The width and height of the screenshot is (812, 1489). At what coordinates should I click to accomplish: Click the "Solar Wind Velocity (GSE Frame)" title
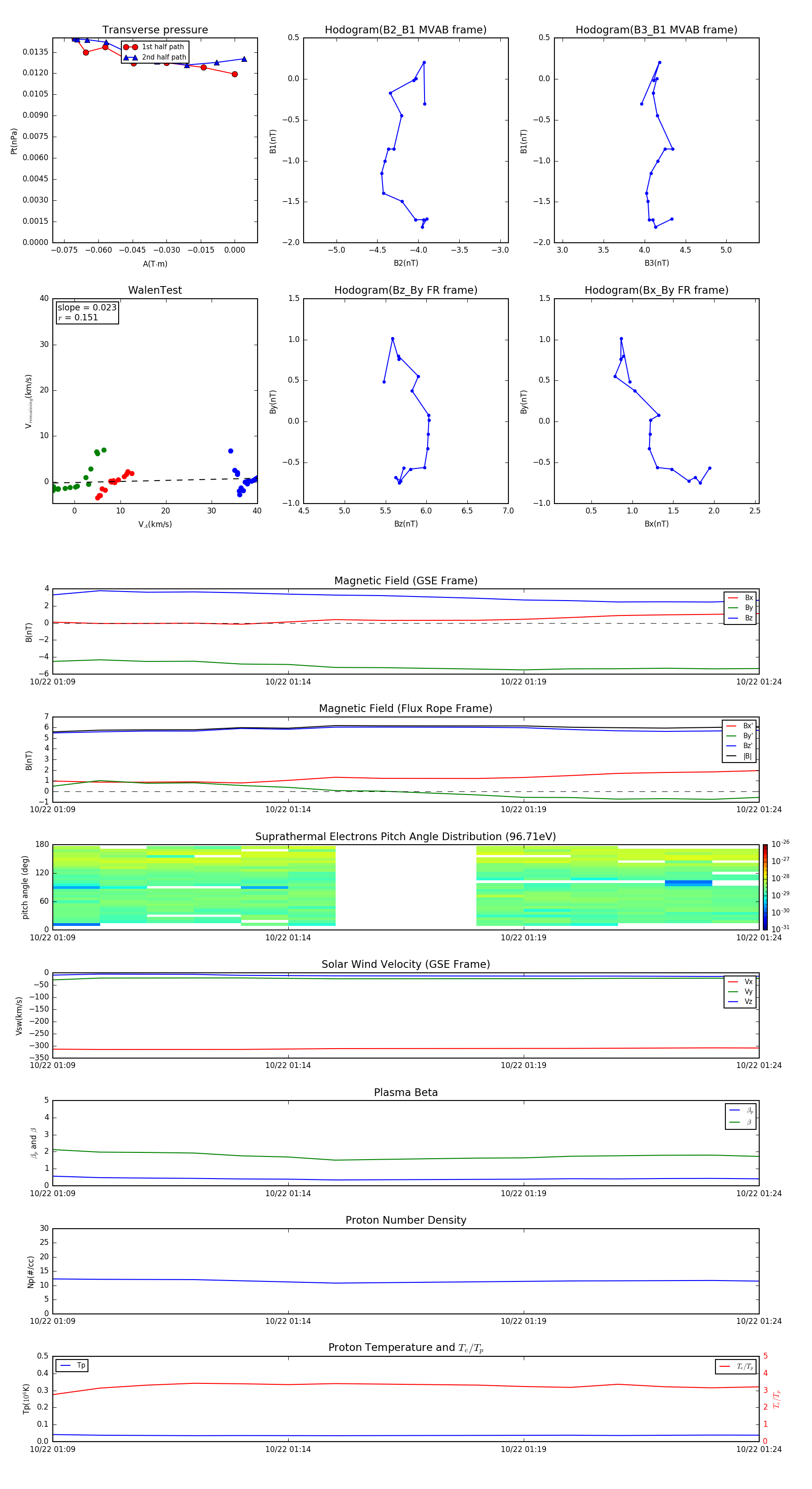coord(406,965)
